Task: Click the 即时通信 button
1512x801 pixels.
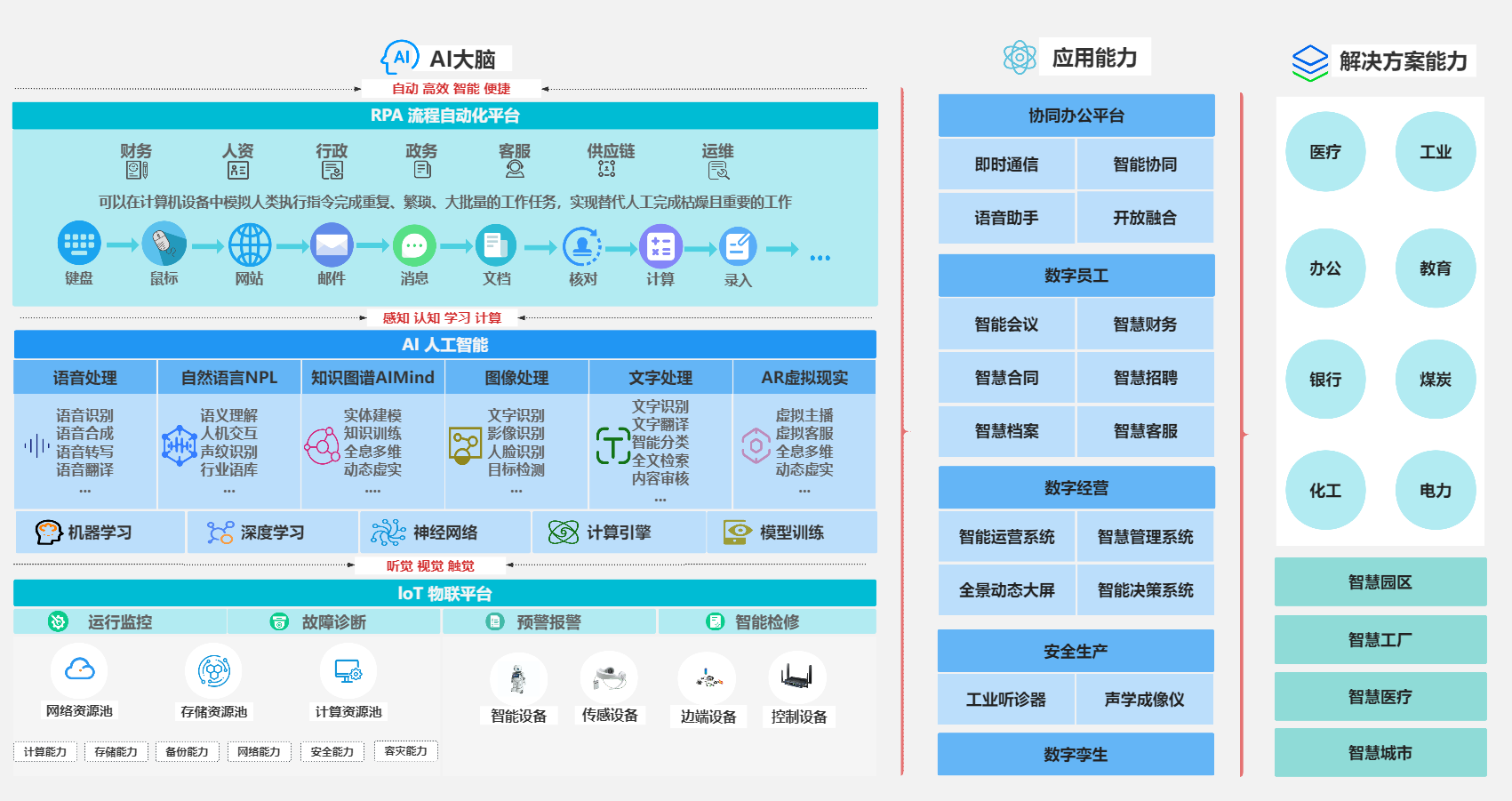Action: (x=1006, y=164)
